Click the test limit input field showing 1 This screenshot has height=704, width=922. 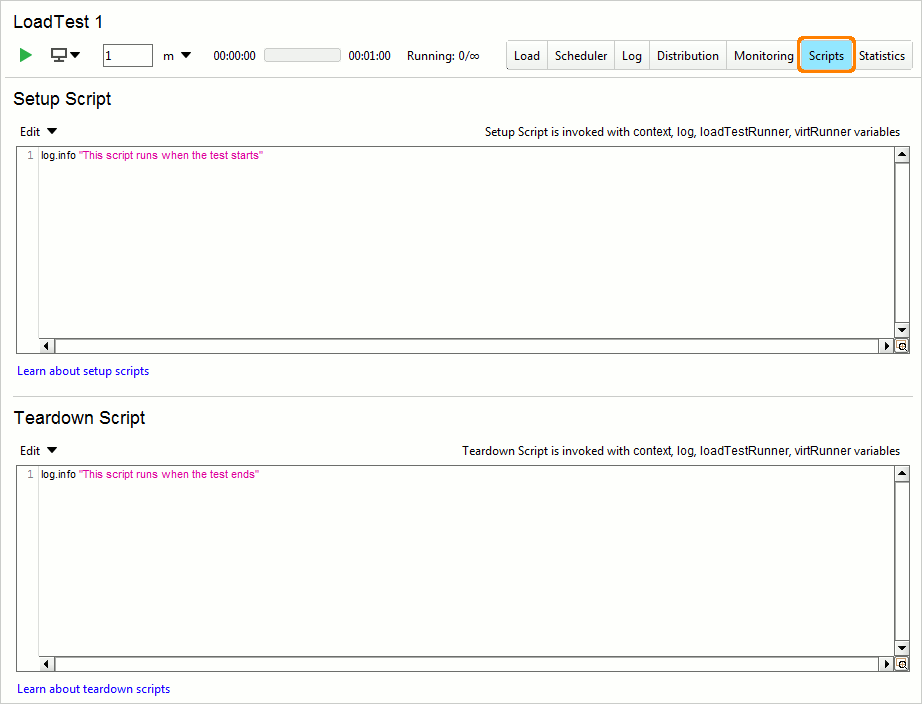click(x=127, y=55)
